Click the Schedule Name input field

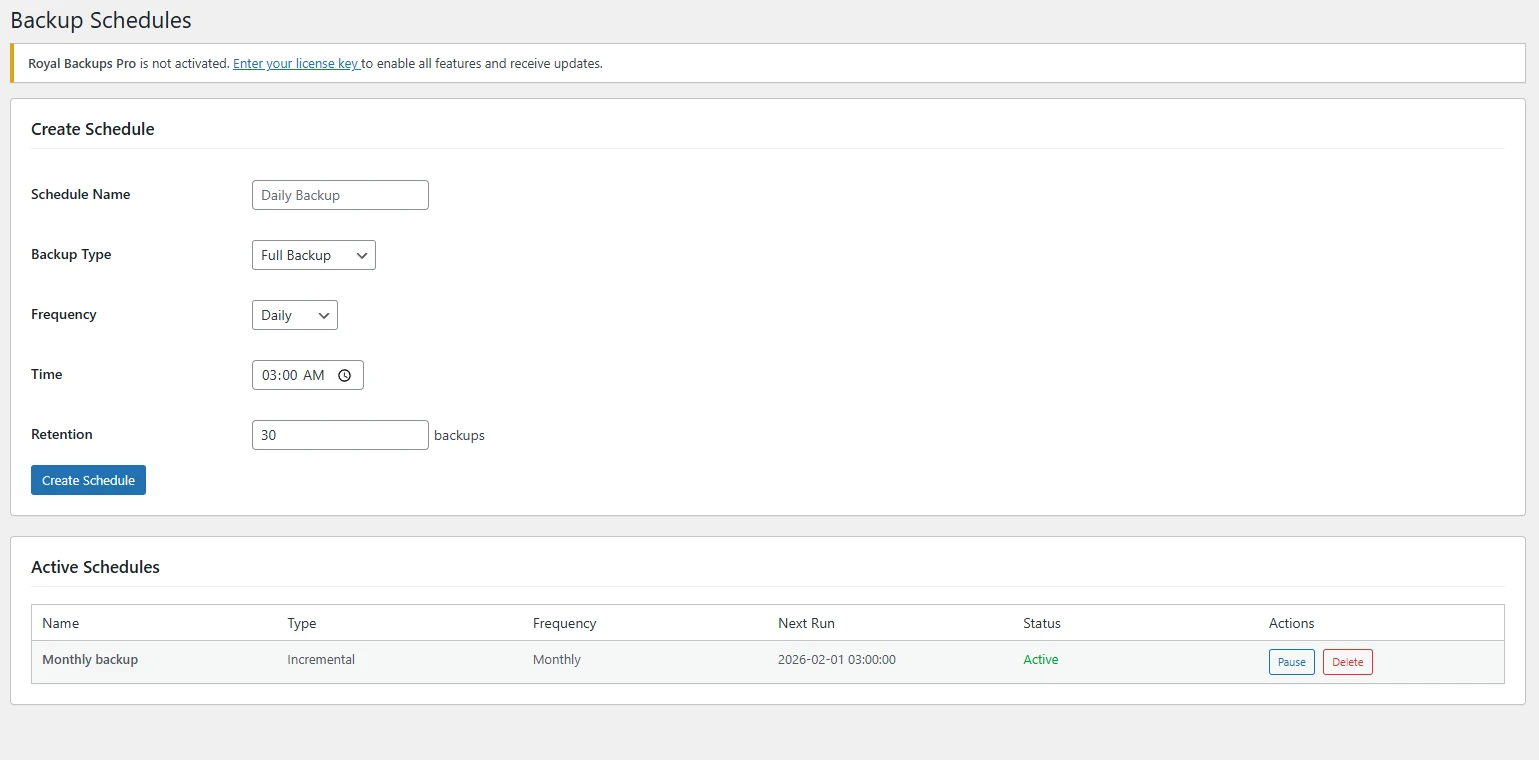[x=340, y=195]
